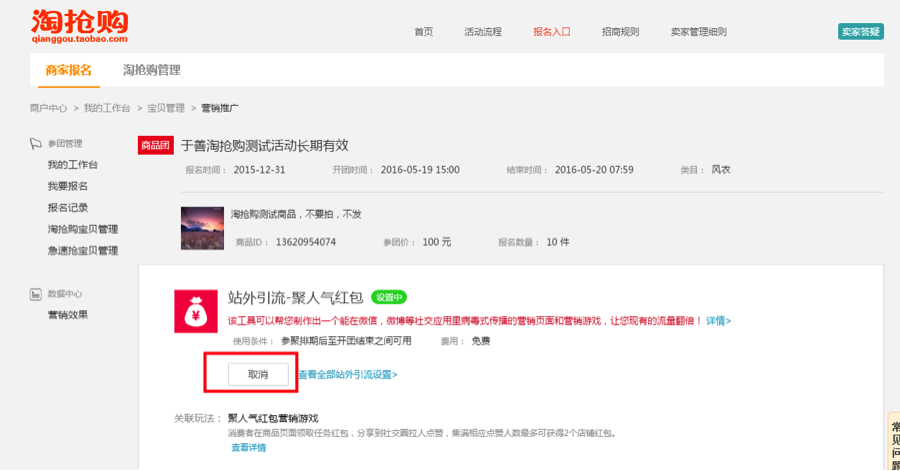Click quantity value 10 件
Image resolution: width=900 pixels, height=471 pixels.
[x=558, y=242]
